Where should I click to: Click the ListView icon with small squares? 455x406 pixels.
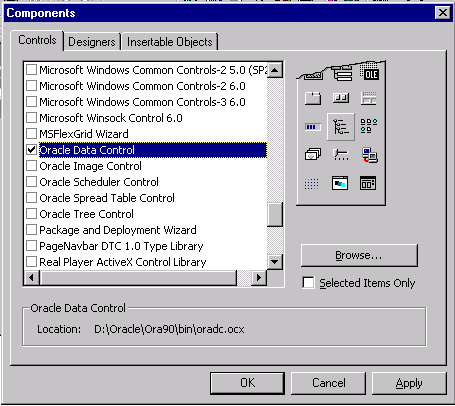[369, 126]
